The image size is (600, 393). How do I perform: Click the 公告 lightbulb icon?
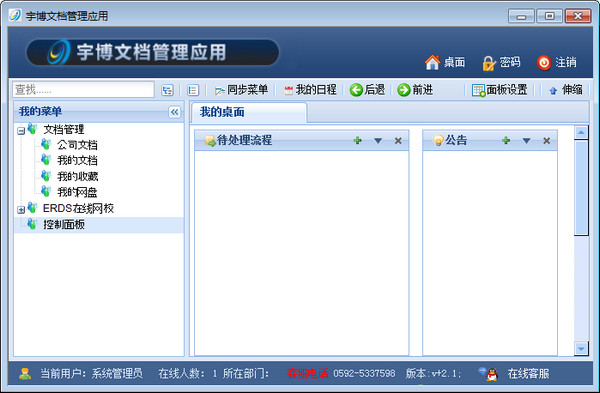(438, 140)
